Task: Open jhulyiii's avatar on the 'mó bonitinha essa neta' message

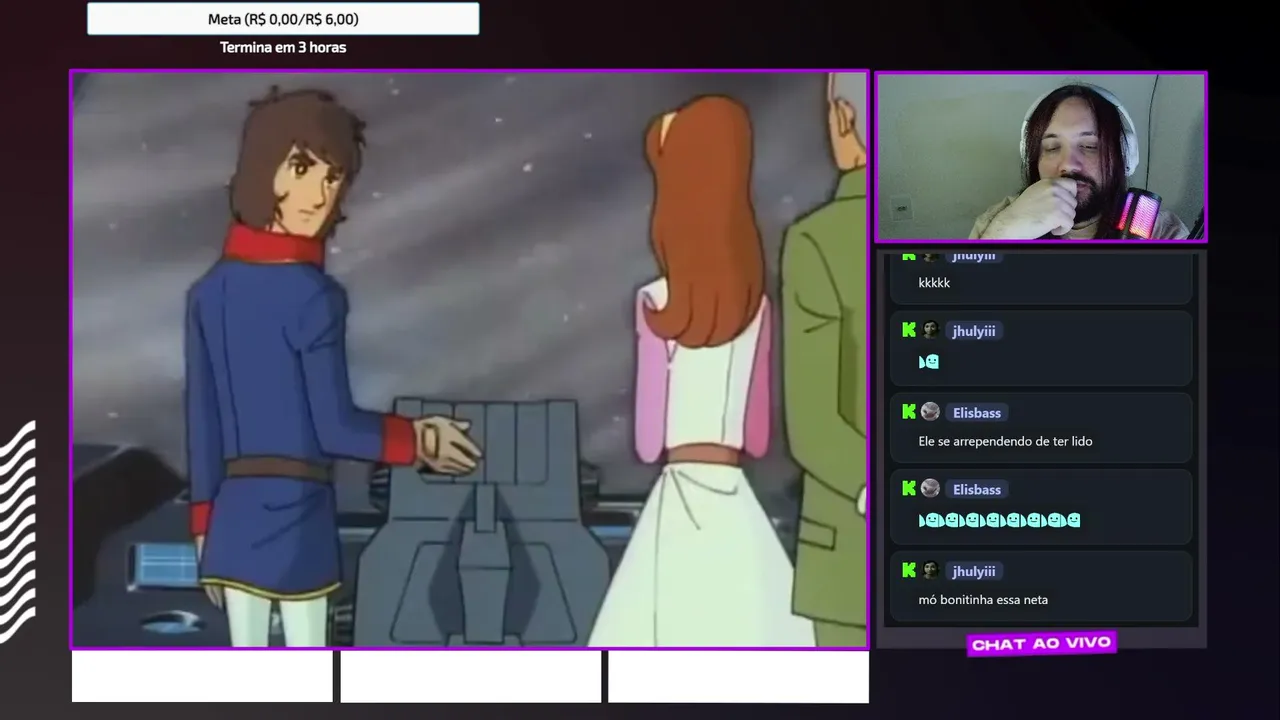Action: [931, 570]
